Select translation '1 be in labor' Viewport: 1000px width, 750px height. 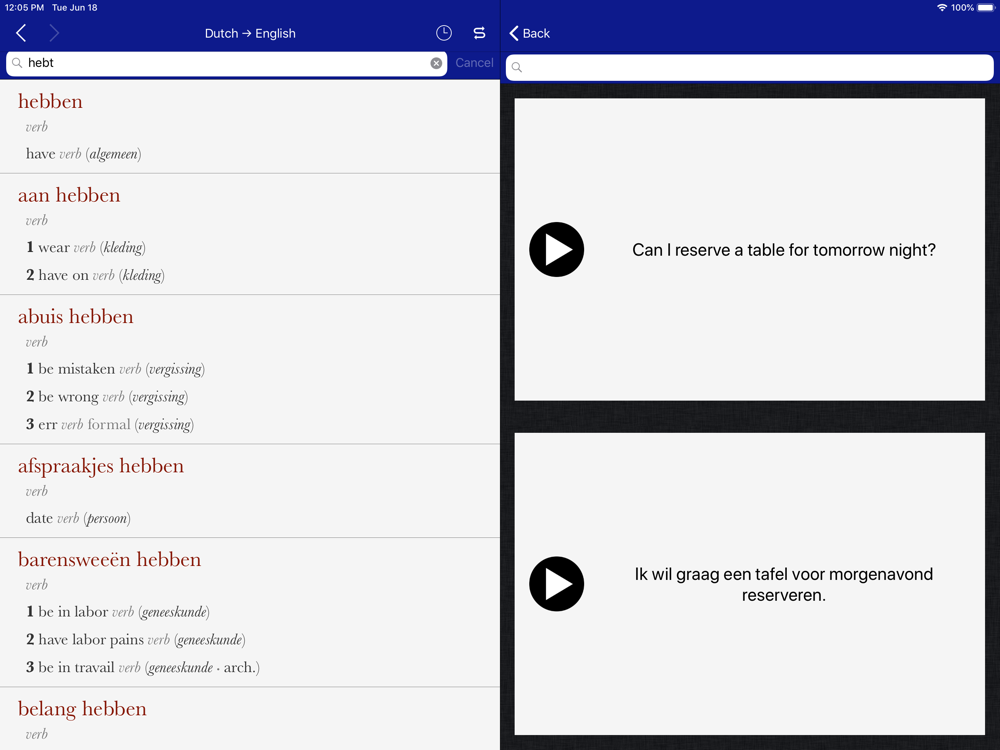tap(118, 612)
